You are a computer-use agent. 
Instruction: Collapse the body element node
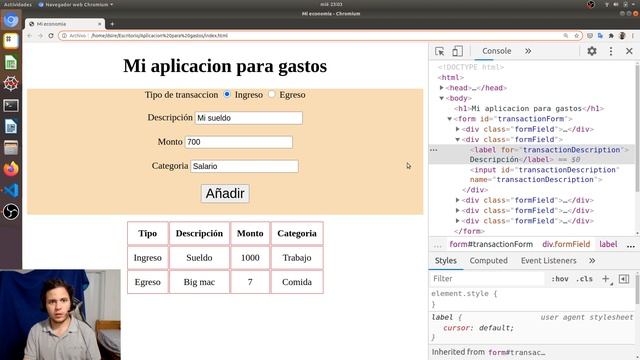[442, 98]
